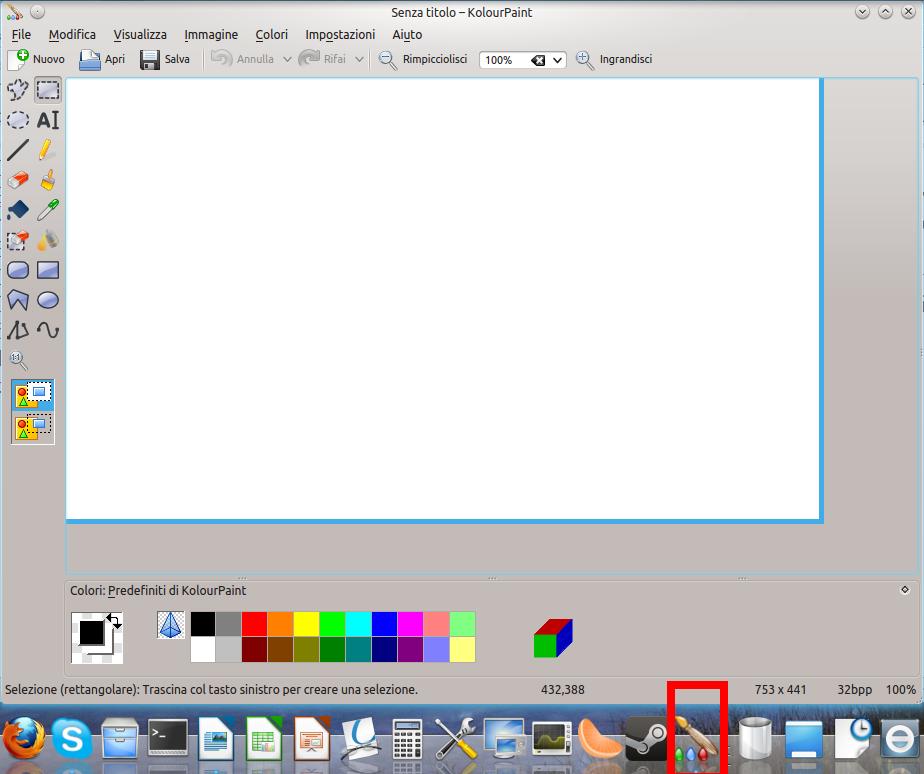Image resolution: width=924 pixels, height=774 pixels.
Task: Select the rectangular selection tool
Action: 46,90
